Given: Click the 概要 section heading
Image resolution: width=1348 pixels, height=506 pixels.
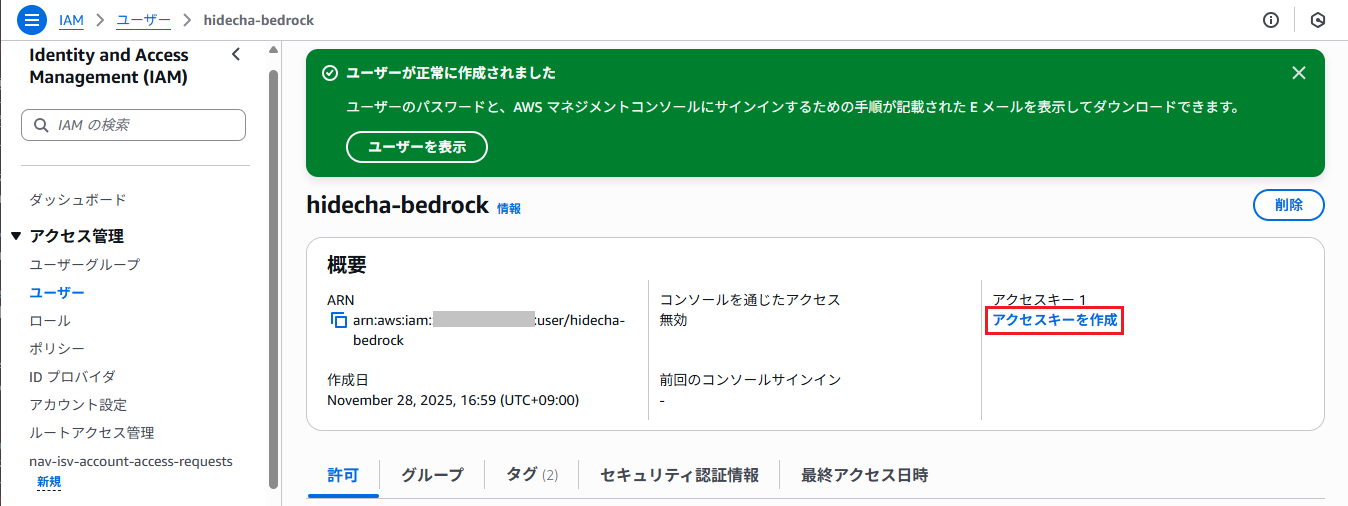Looking at the screenshot, I should click(347, 265).
